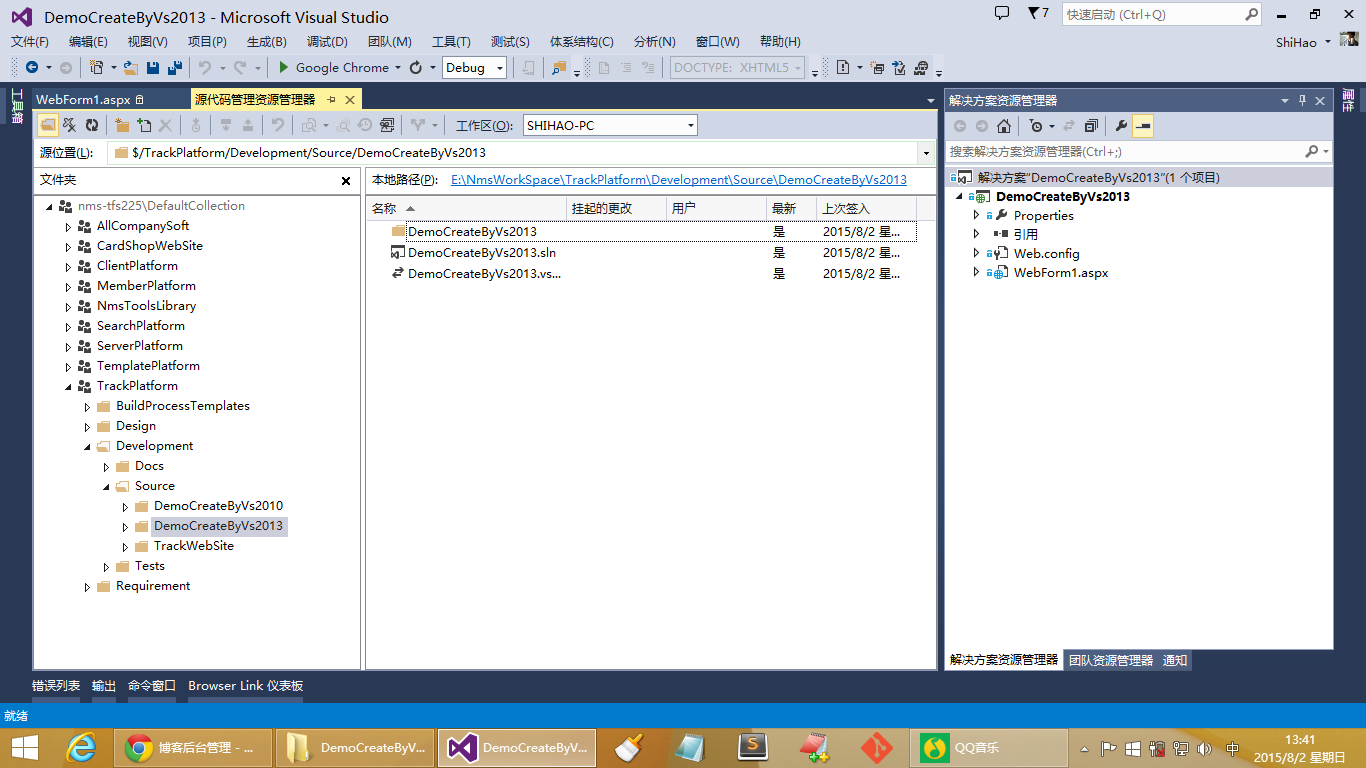Image resolution: width=1366 pixels, height=768 pixels.
Task: Click the Navigate Backward arrow icon
Action: [x=32, y=67]
